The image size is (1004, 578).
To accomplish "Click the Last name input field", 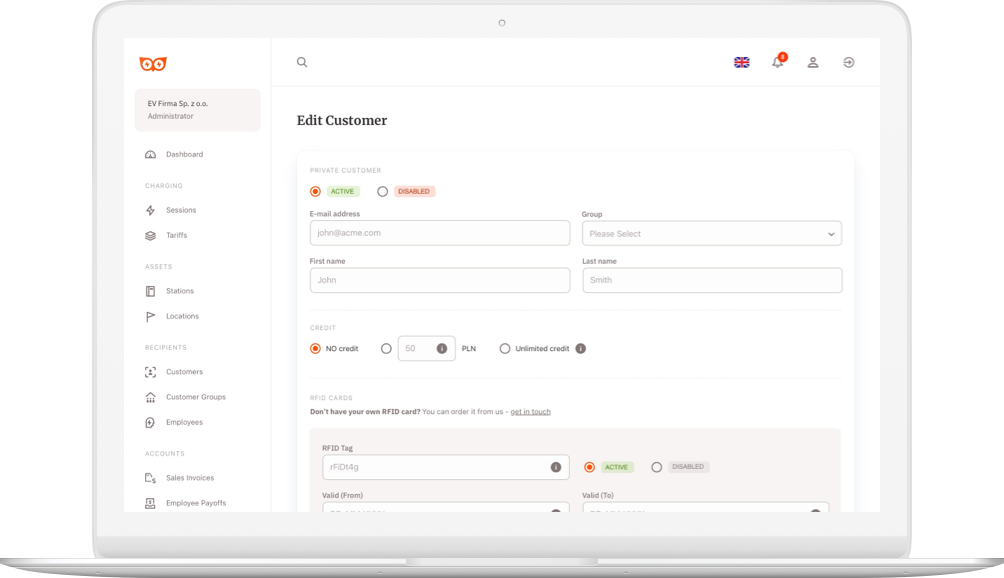I will [x=711, y=280].
